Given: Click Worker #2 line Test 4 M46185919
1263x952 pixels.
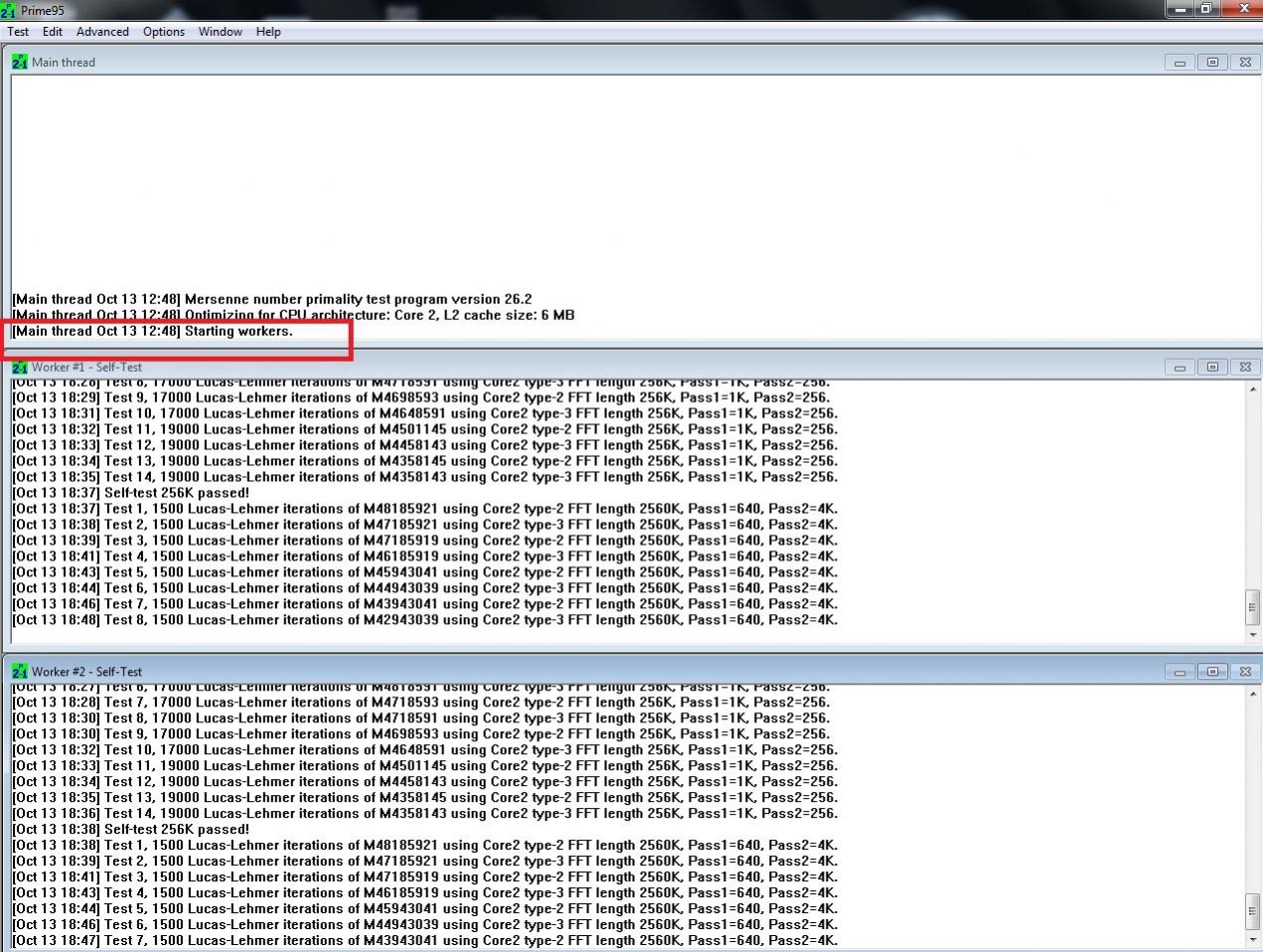Looking at the screenshot, I should click(425, 892).
